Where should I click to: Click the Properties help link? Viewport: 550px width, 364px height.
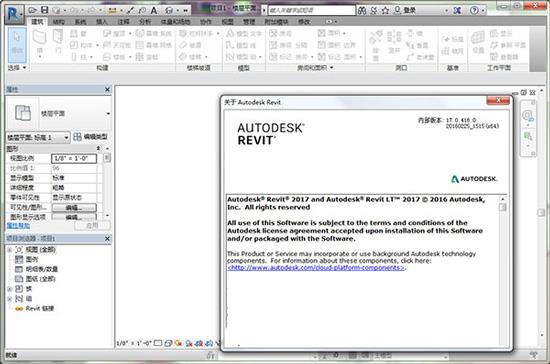(x=18, y=226)
